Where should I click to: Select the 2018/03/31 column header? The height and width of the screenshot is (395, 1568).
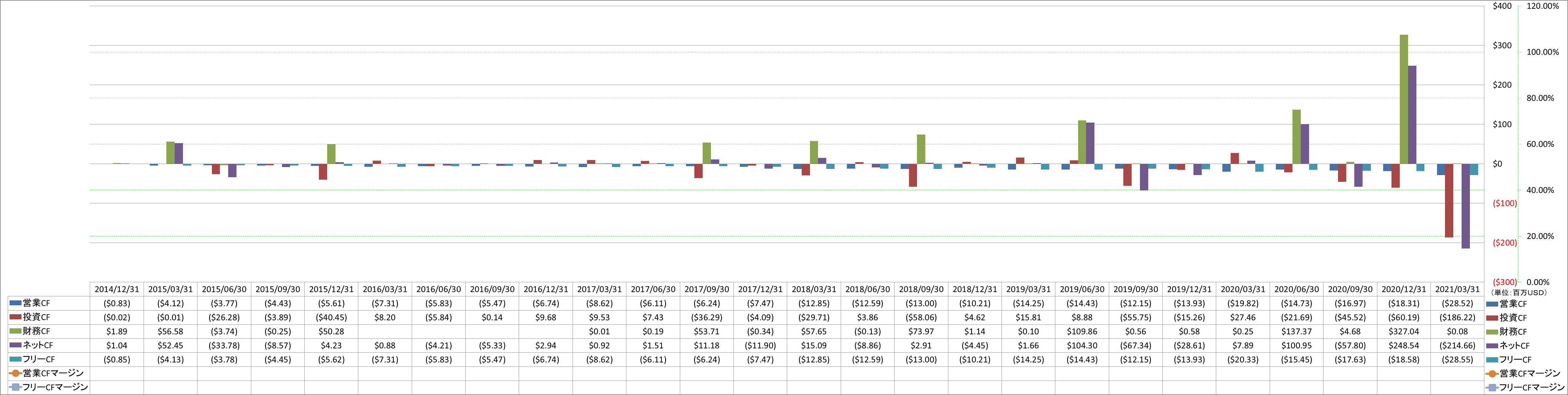814,289
